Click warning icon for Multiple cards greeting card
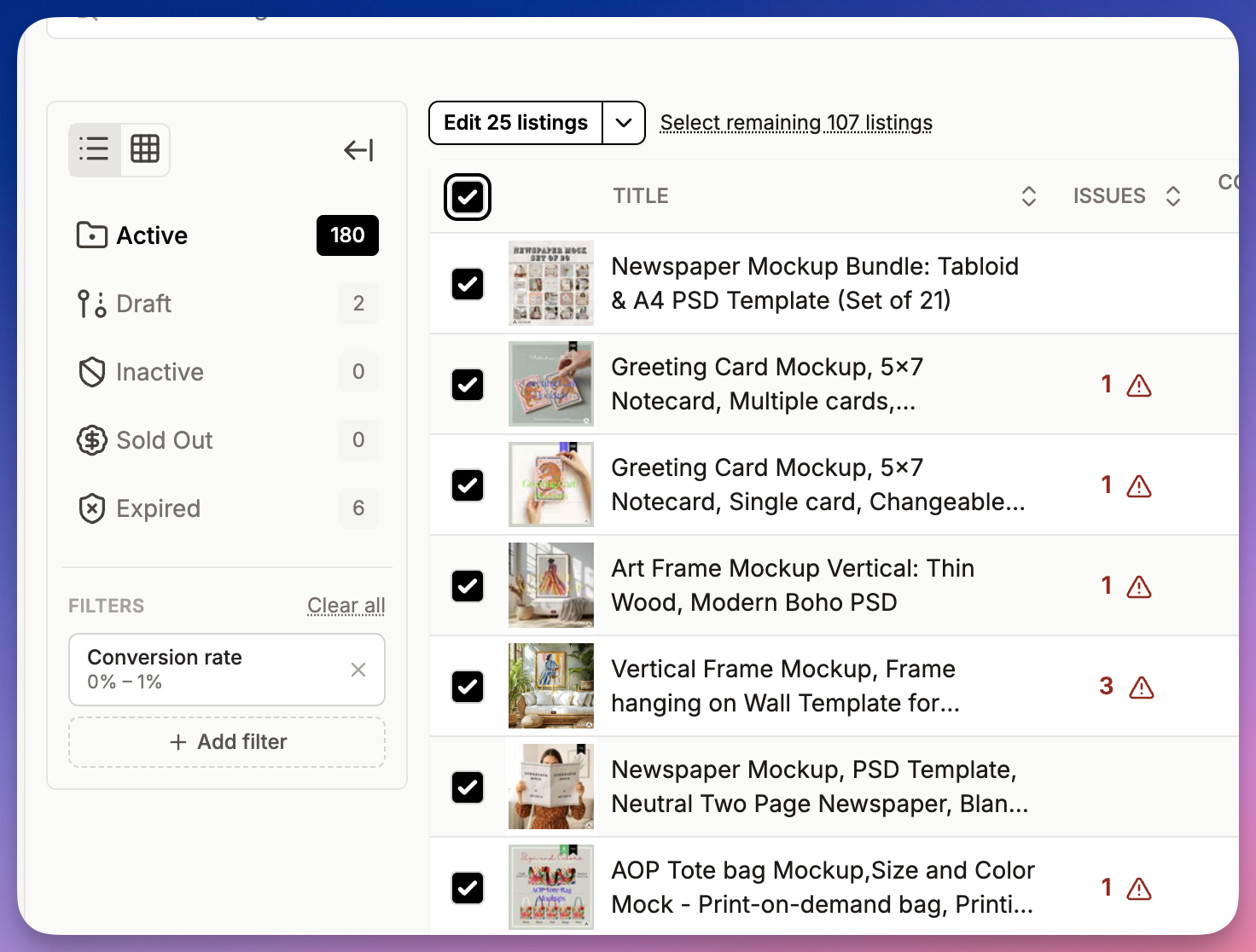1256x952 pixels. (1139, 386)
